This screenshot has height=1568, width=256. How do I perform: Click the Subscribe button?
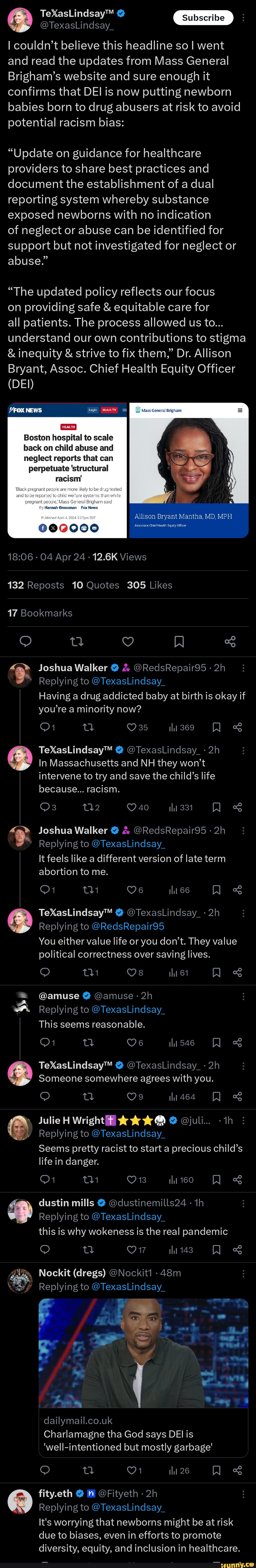(203, 18)
